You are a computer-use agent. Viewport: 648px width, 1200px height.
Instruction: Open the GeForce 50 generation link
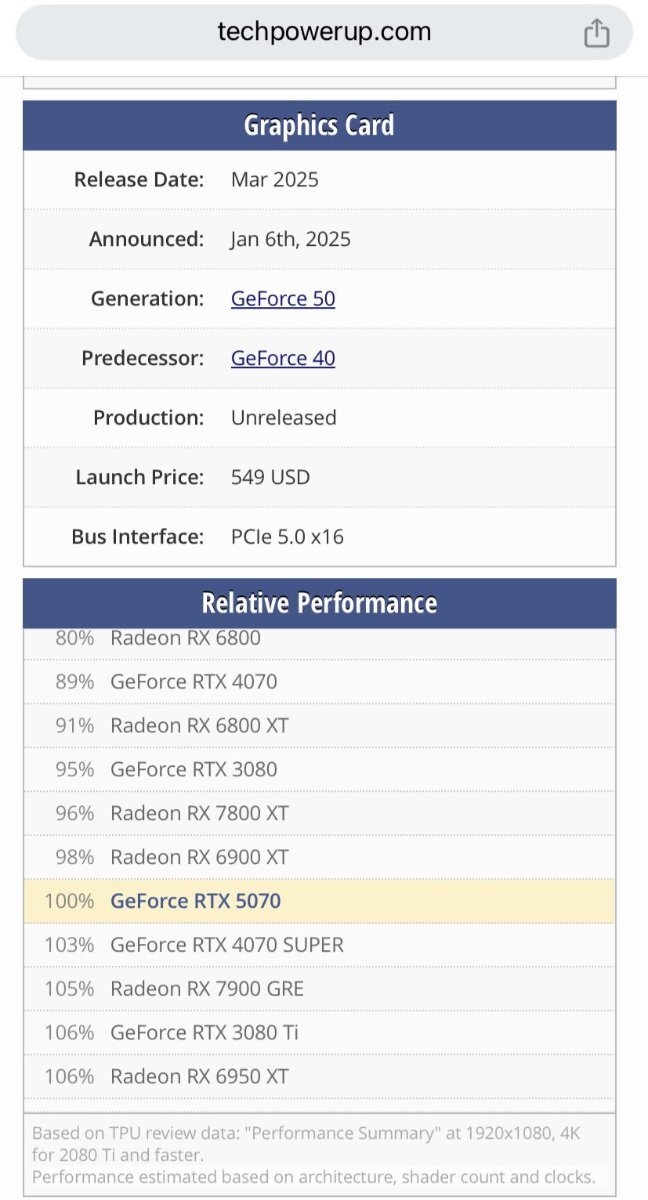tap(283, 298)
